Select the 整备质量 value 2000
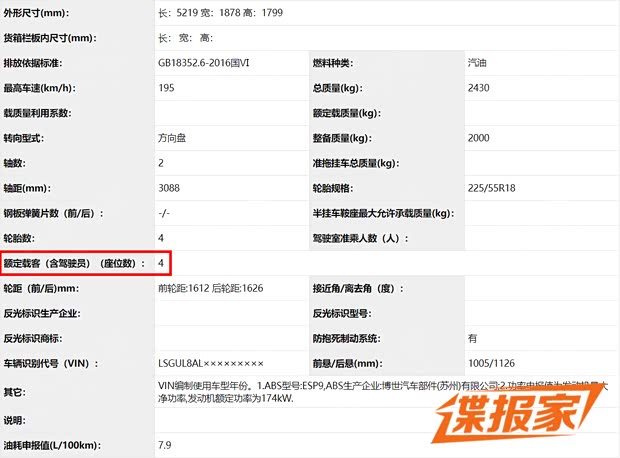 pos(479,138)
